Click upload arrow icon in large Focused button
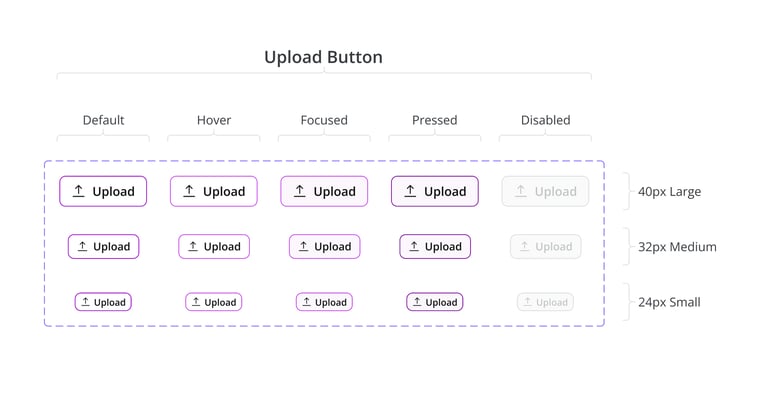 300,191
